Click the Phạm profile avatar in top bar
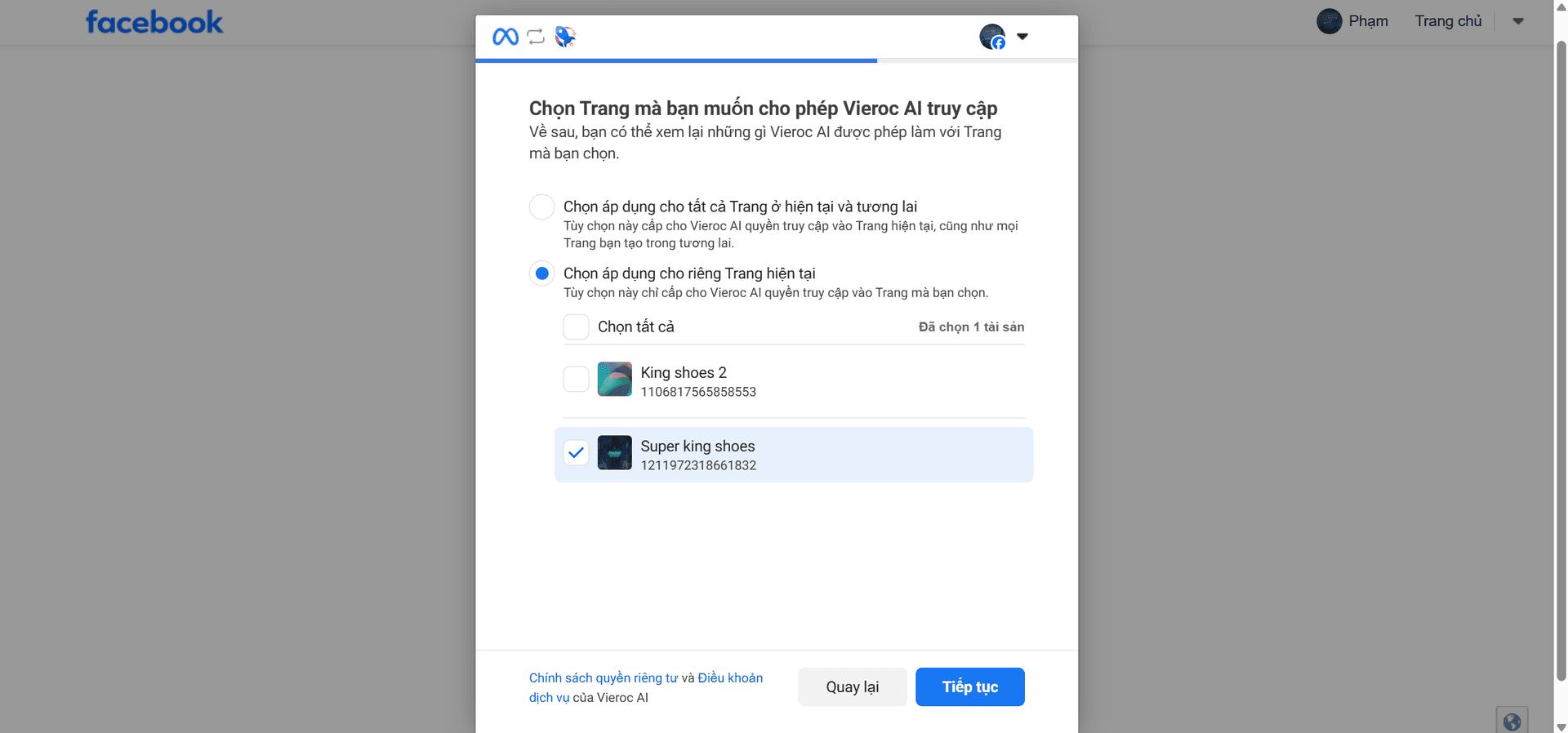The image size is (1568, 733). pyautogui.click(x=1330, y=21)
